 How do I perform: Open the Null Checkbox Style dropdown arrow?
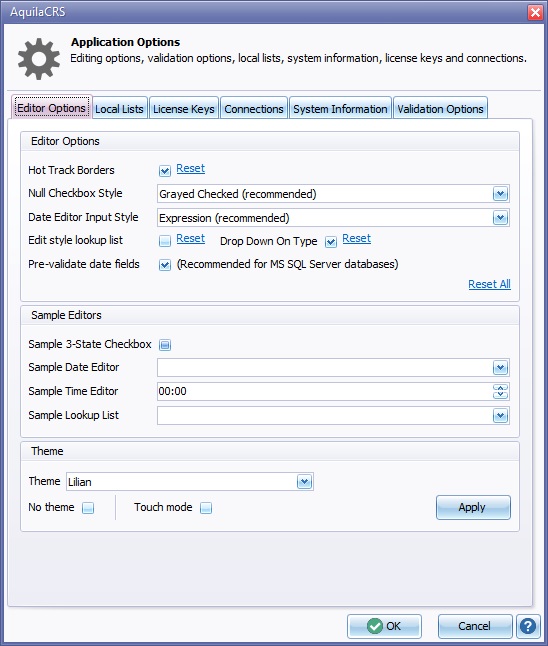point(500,194)
